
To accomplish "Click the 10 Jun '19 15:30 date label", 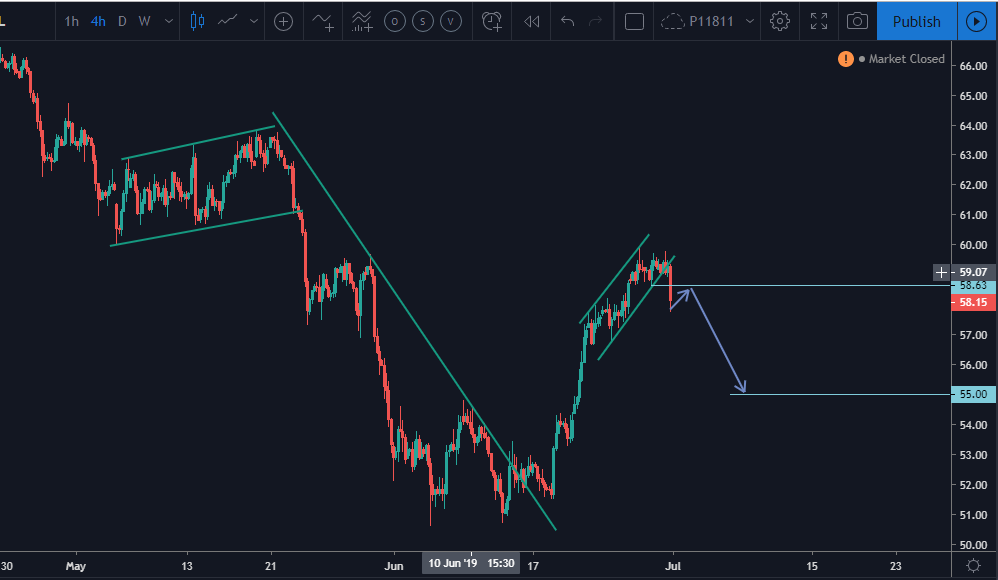I will [x=471, y=563].
